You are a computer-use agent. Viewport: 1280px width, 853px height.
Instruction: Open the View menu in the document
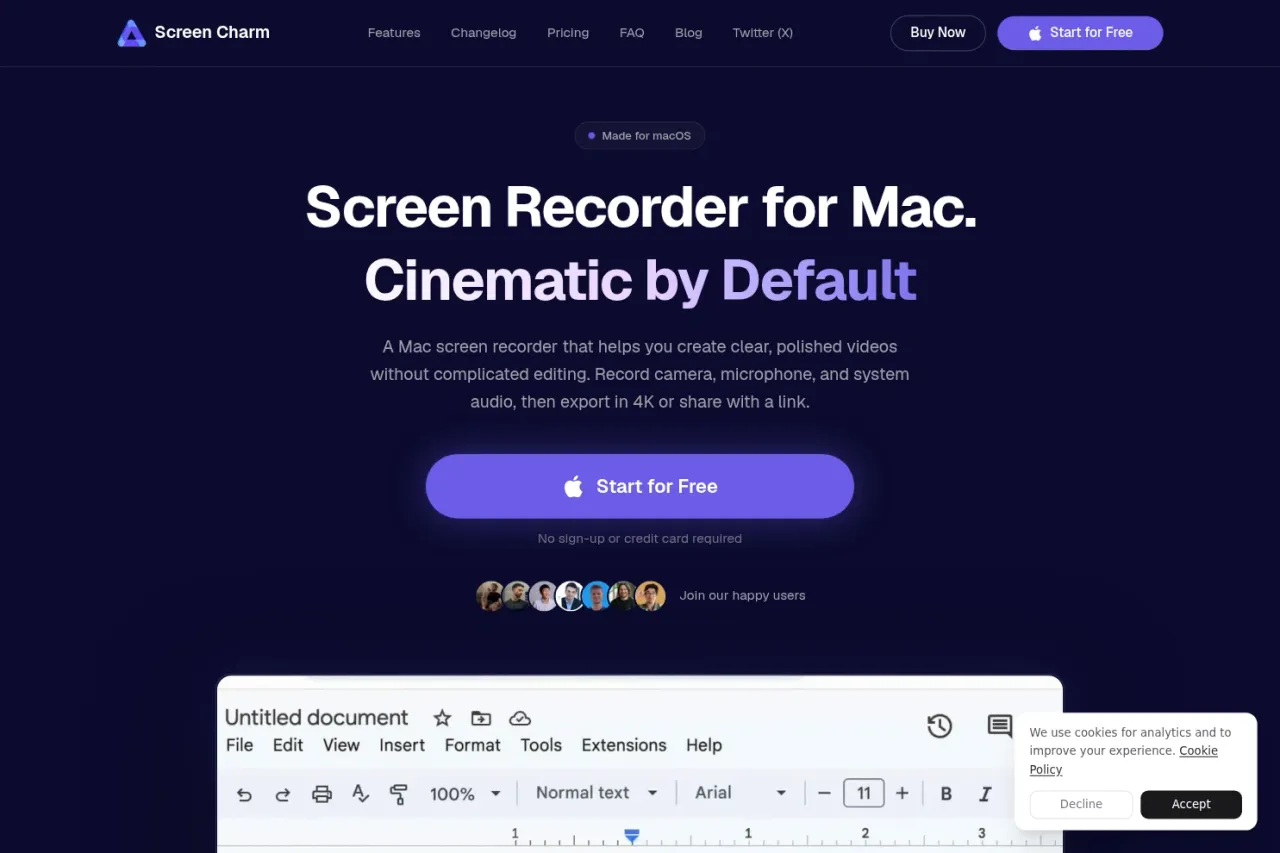[x=341, y=745]
